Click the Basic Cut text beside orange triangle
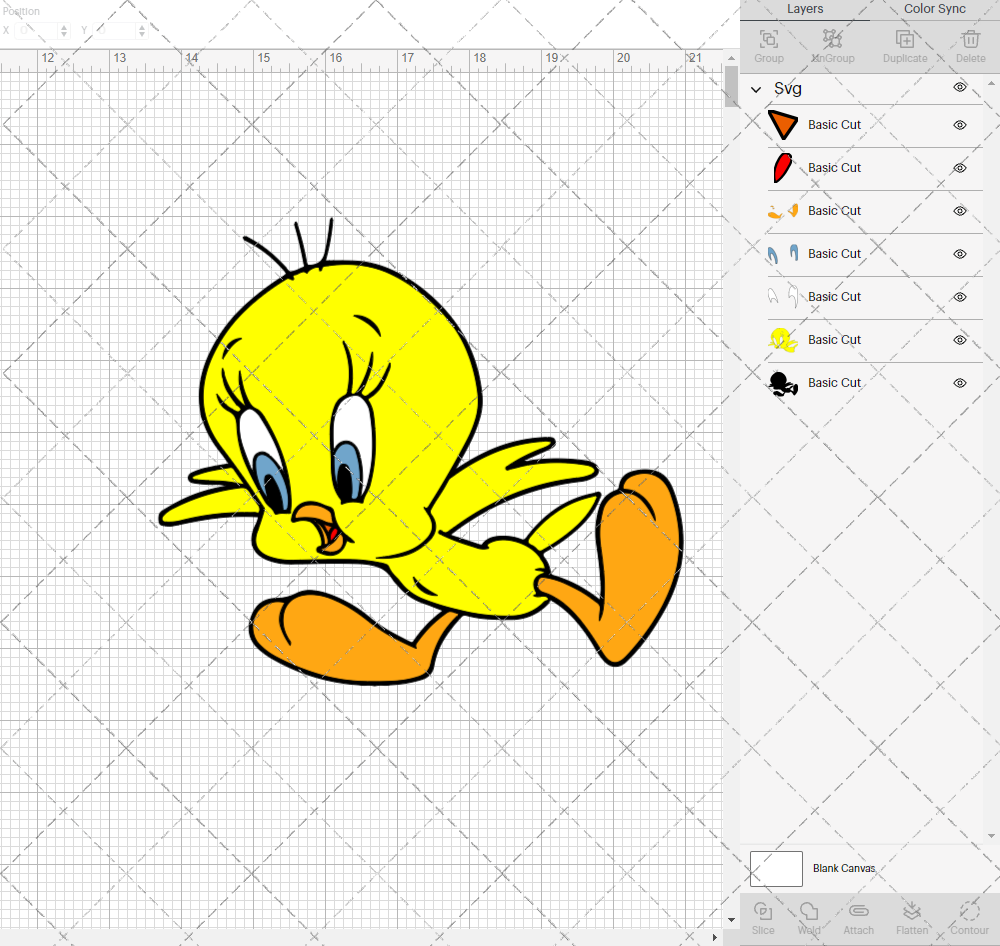Image resolution: width=1000 pixels, height=946 pixels. point(834,125)
